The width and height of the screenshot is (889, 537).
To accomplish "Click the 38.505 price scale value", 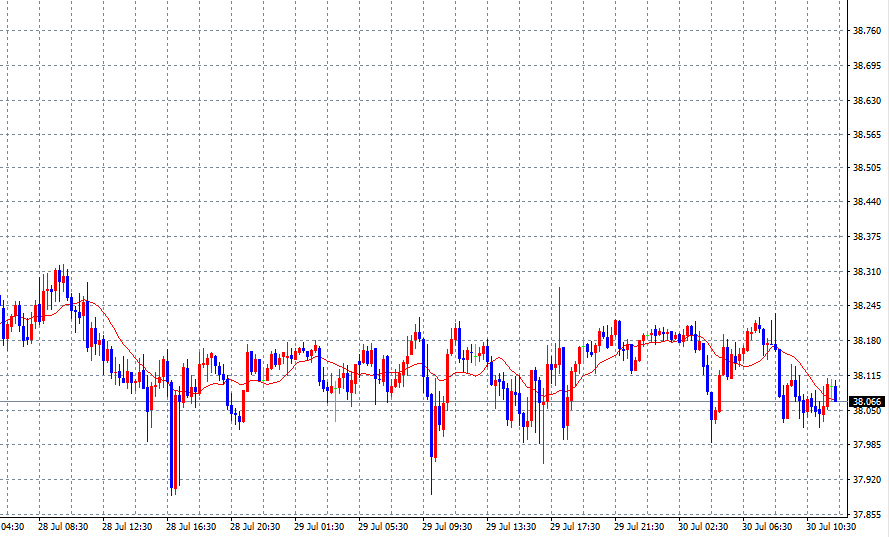I will point(866,169).
